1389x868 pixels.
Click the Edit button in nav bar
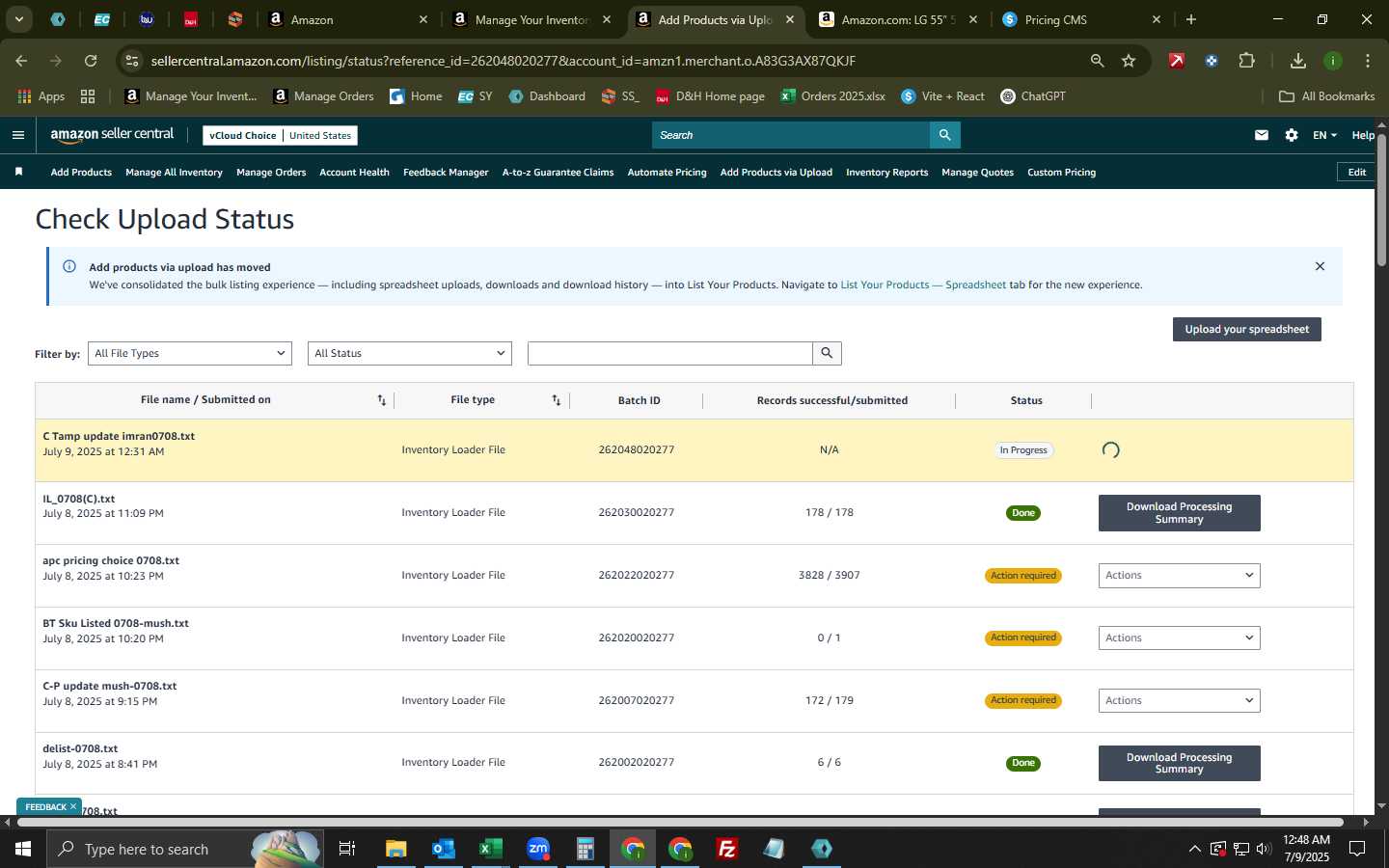click(x=1356, y=172)
